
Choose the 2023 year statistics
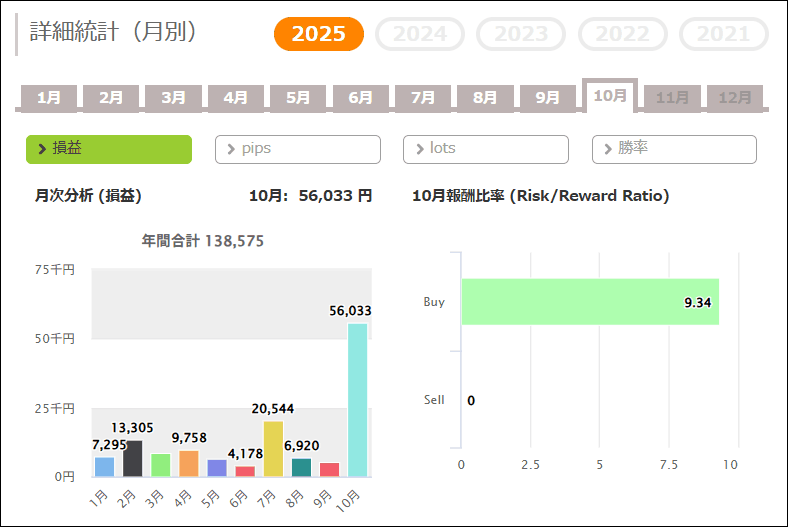(x=521, y=34)
